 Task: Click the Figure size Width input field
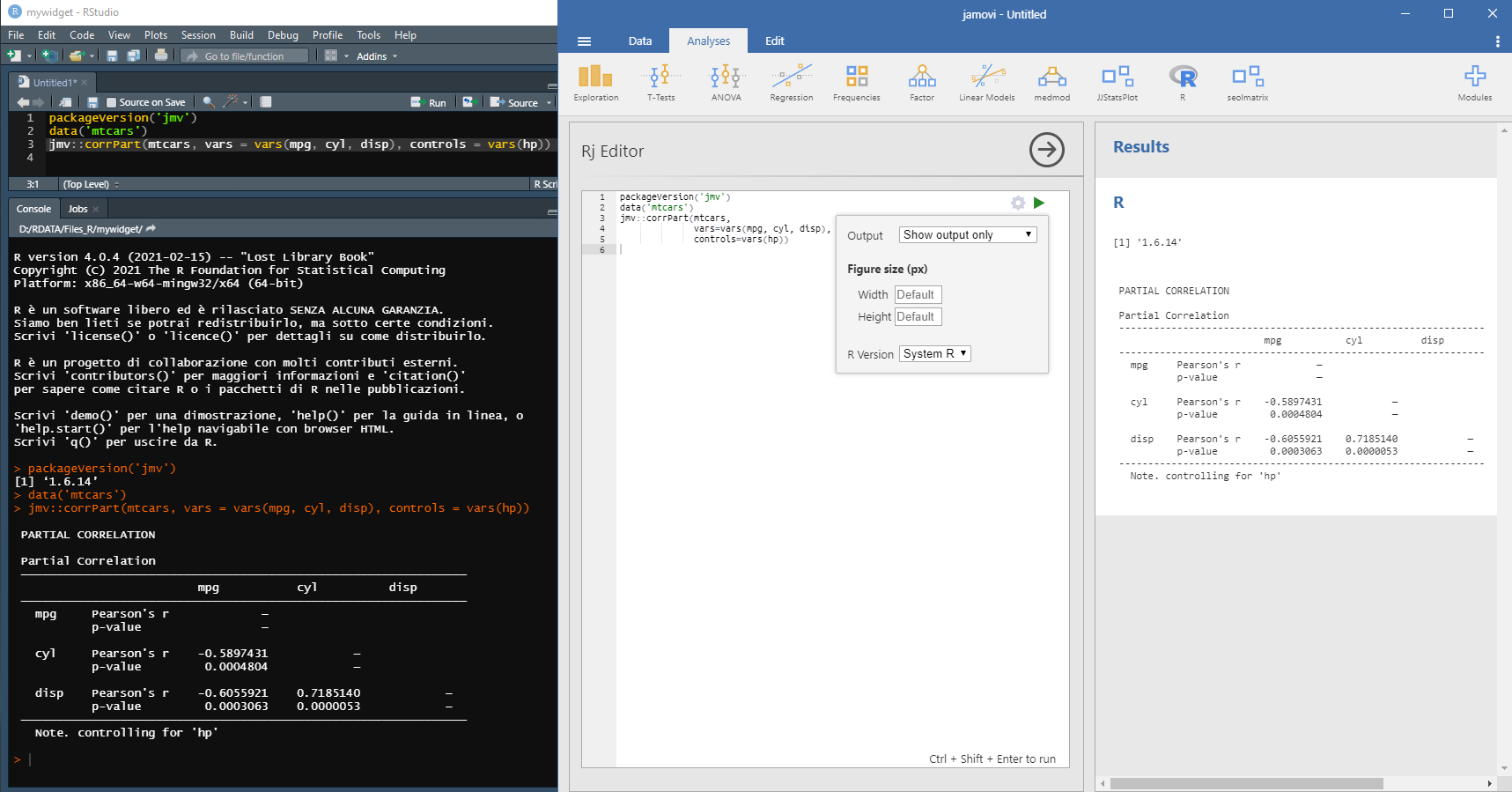point(918,294)
